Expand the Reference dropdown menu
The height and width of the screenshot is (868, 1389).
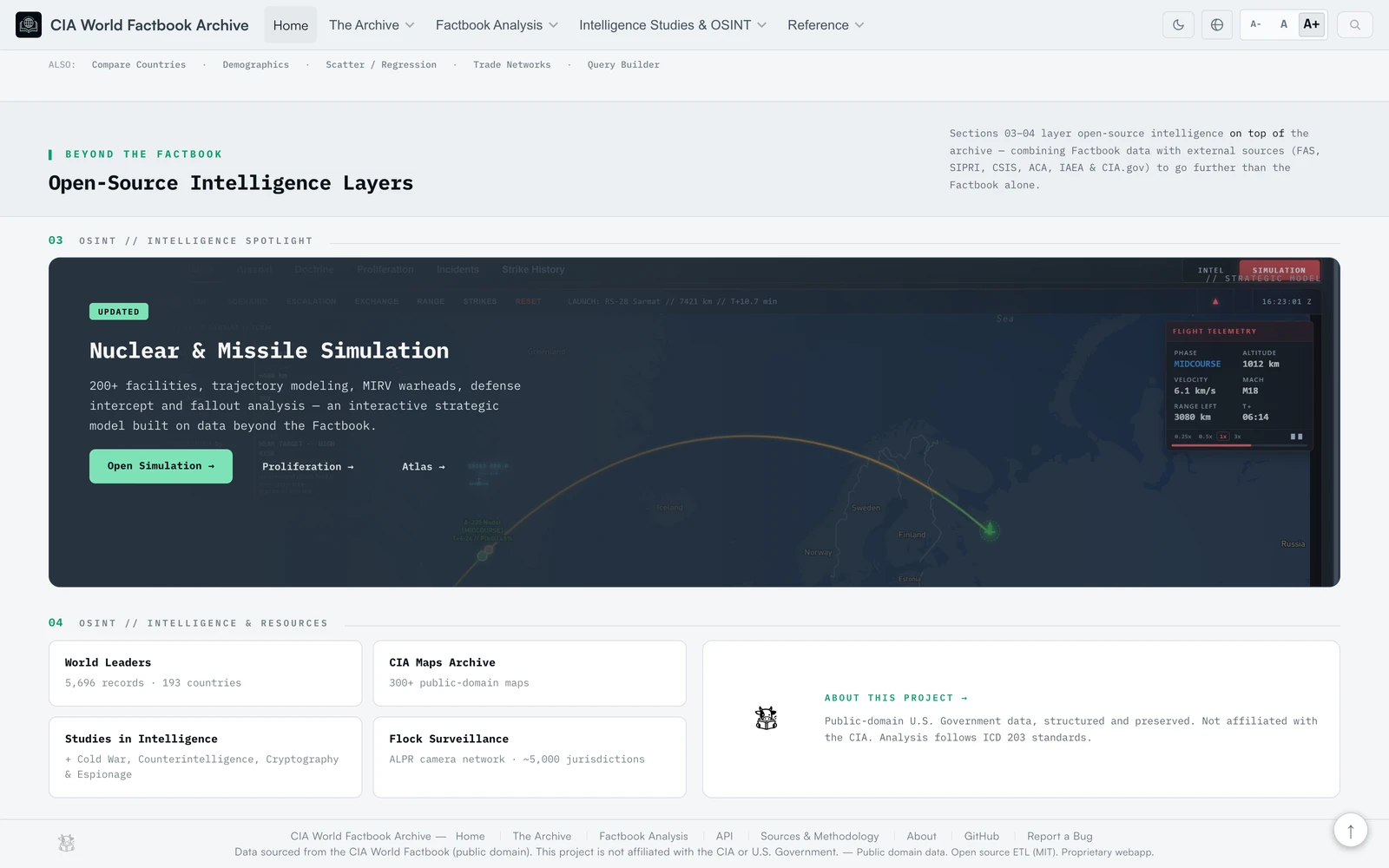[x=826, y=25]
